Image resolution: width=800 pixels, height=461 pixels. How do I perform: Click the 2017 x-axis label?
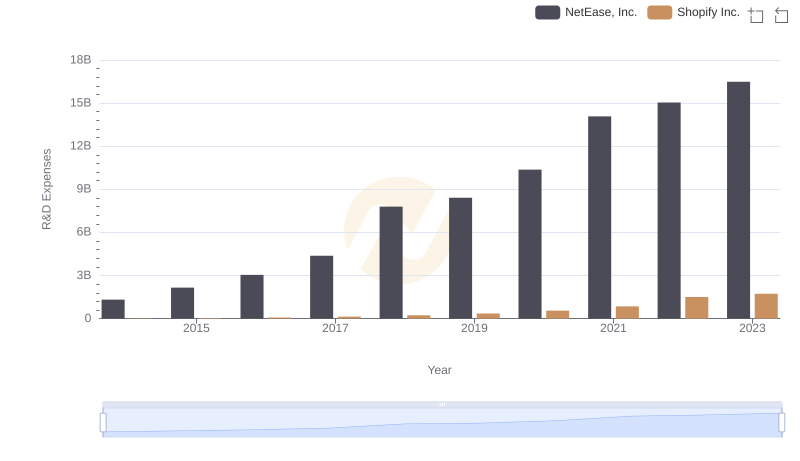tap(335, 328)
